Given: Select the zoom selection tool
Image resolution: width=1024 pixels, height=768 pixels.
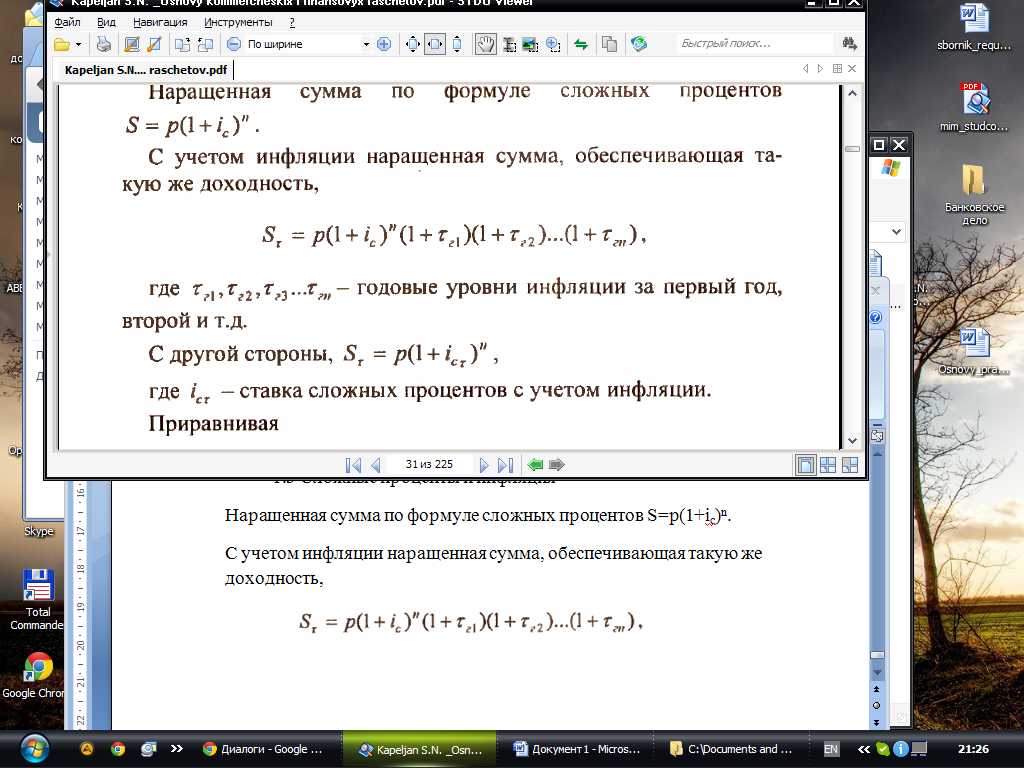Looking at the screenshot, I should point(553,44).
